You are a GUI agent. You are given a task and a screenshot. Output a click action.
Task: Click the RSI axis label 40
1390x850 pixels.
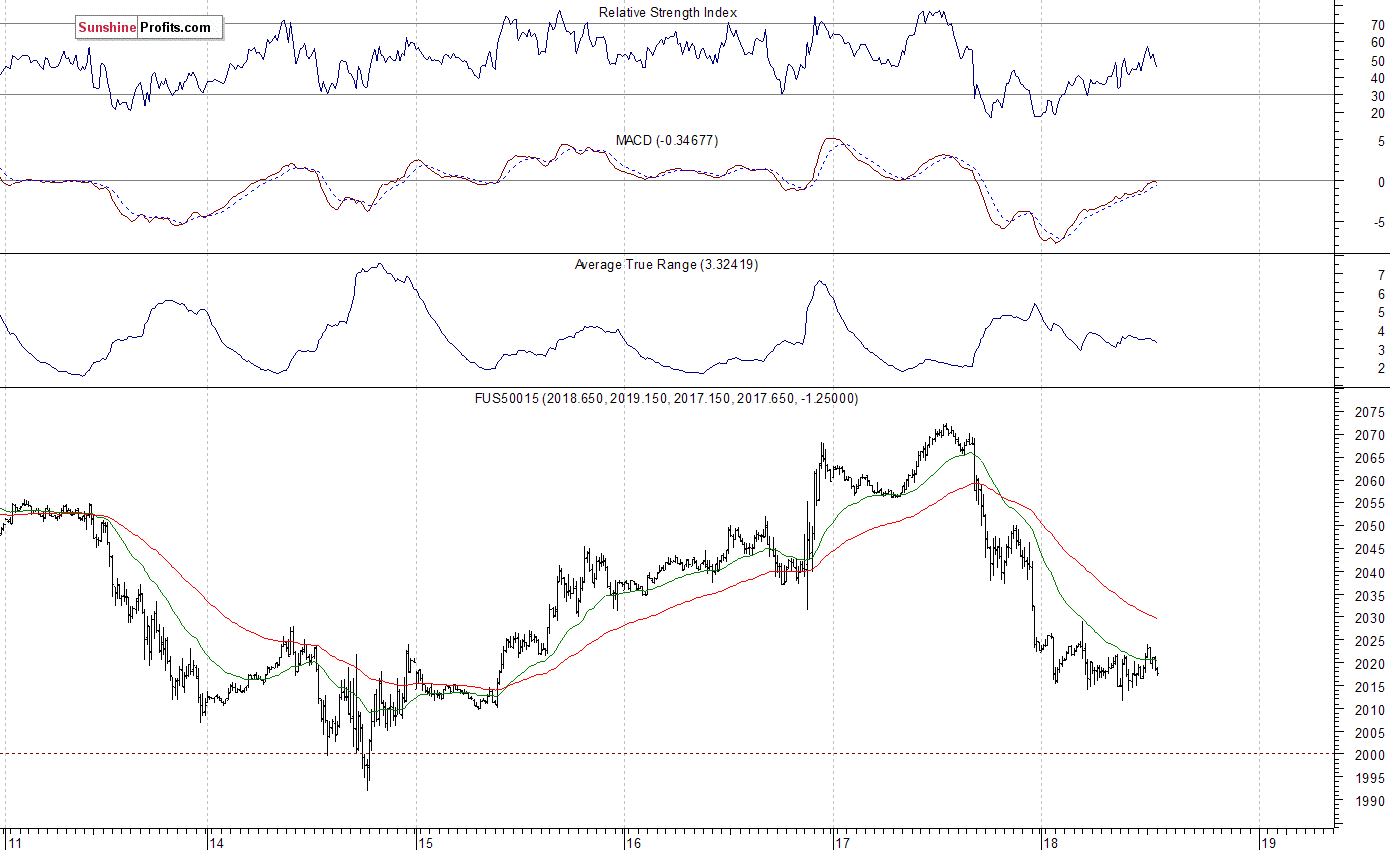click(1379, 78)
